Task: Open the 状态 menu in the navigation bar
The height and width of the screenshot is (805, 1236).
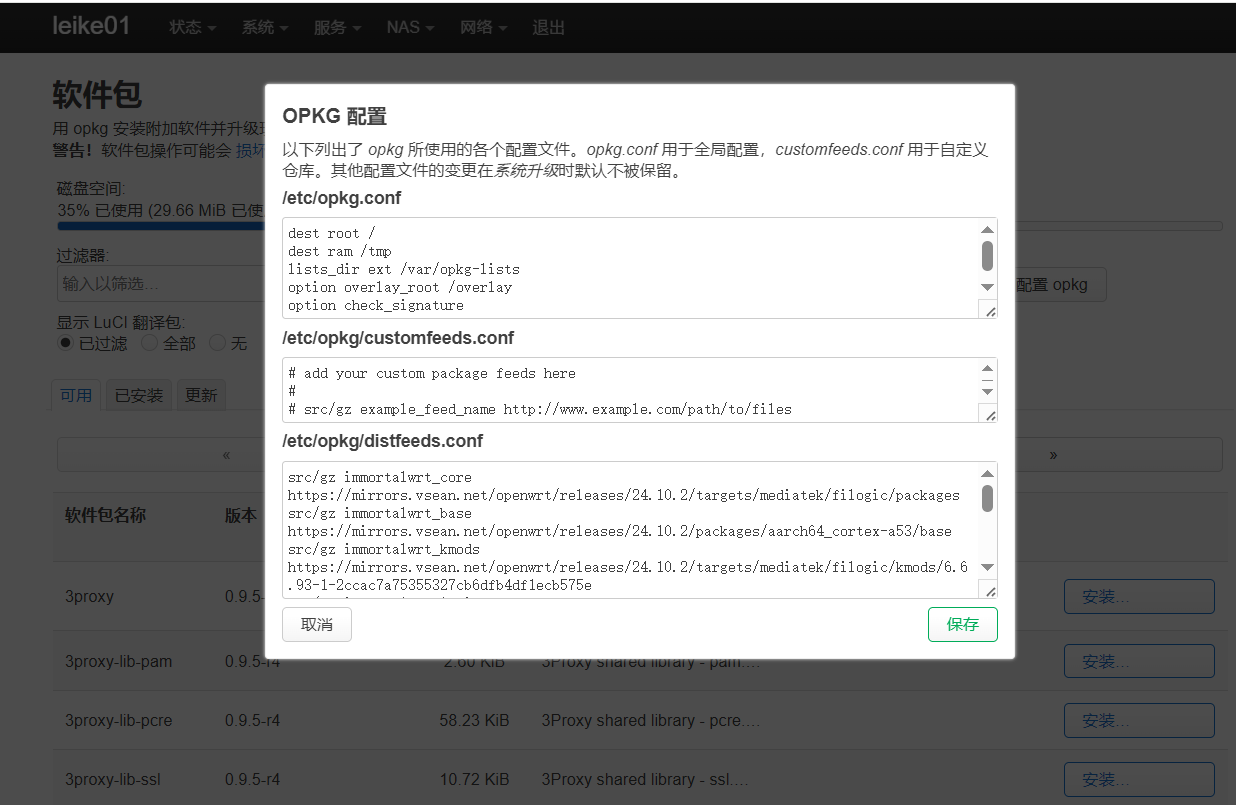Action: point(185,27)
